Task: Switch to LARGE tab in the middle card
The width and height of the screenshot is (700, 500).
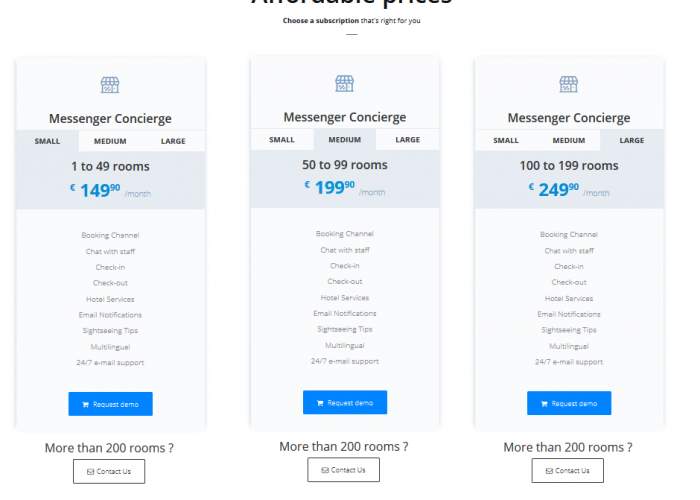Action: [408, 140]
